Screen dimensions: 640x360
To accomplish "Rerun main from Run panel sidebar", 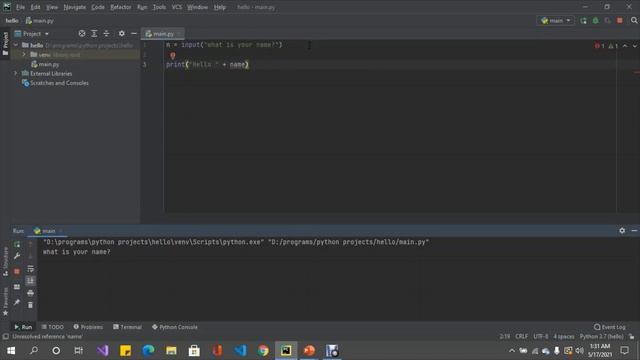I will click(x=17, y=244).
